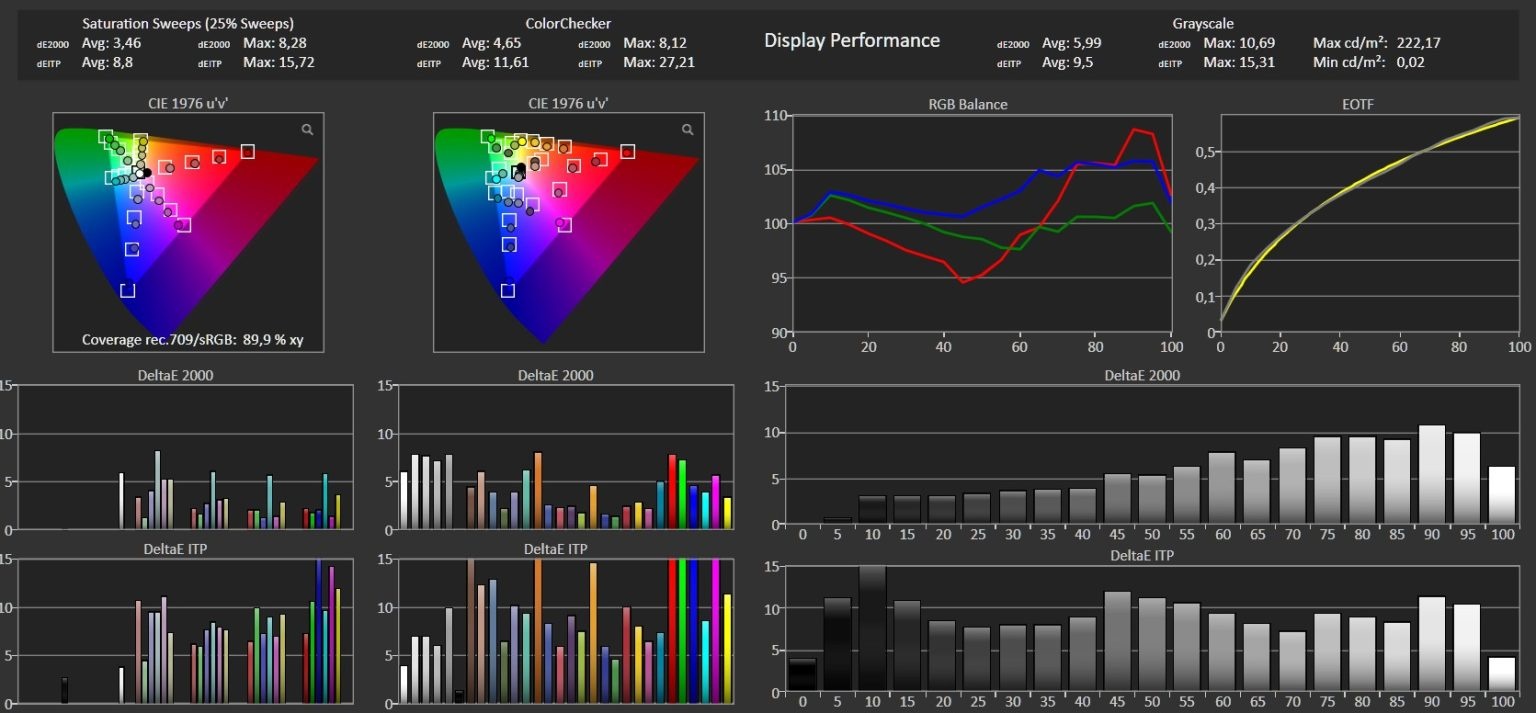Click the white 100 bar in grayscale DeltaE 2000
This screenshot has height=713, width=1536.
tap(1501, 496)
